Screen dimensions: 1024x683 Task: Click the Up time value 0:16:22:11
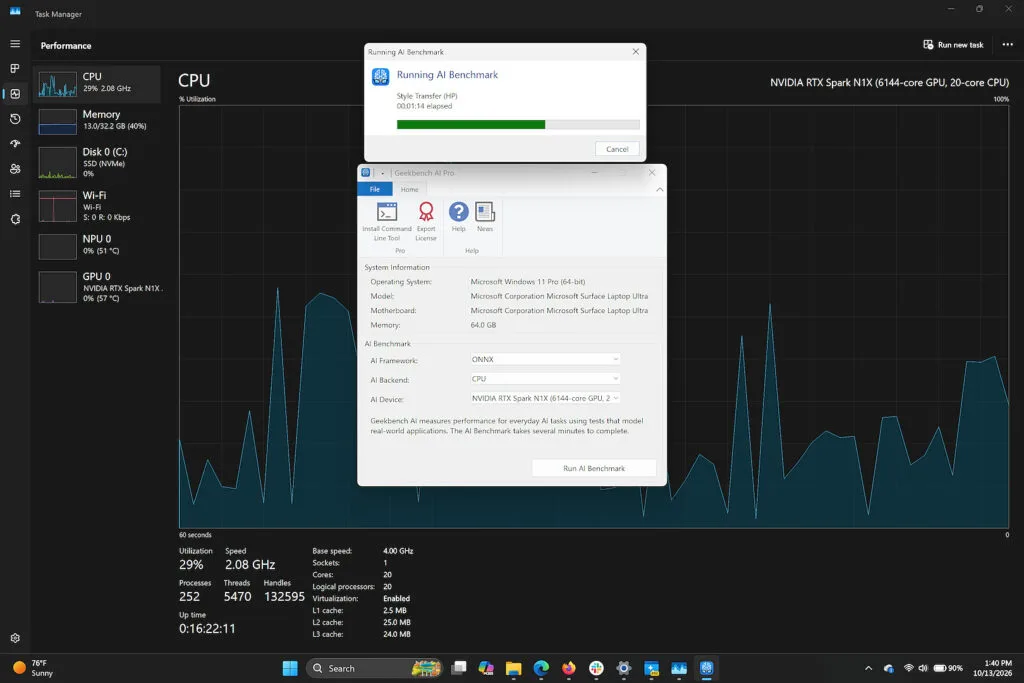(x=207, y=629)
